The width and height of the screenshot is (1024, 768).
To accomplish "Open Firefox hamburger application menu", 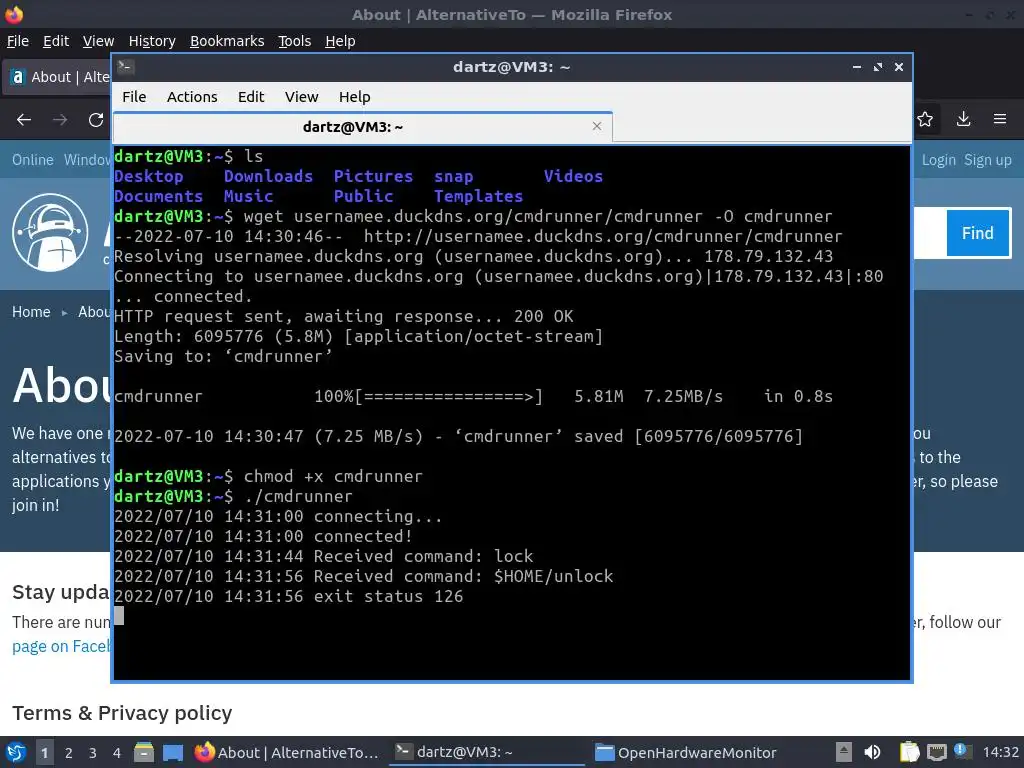I will (1000, 119).
